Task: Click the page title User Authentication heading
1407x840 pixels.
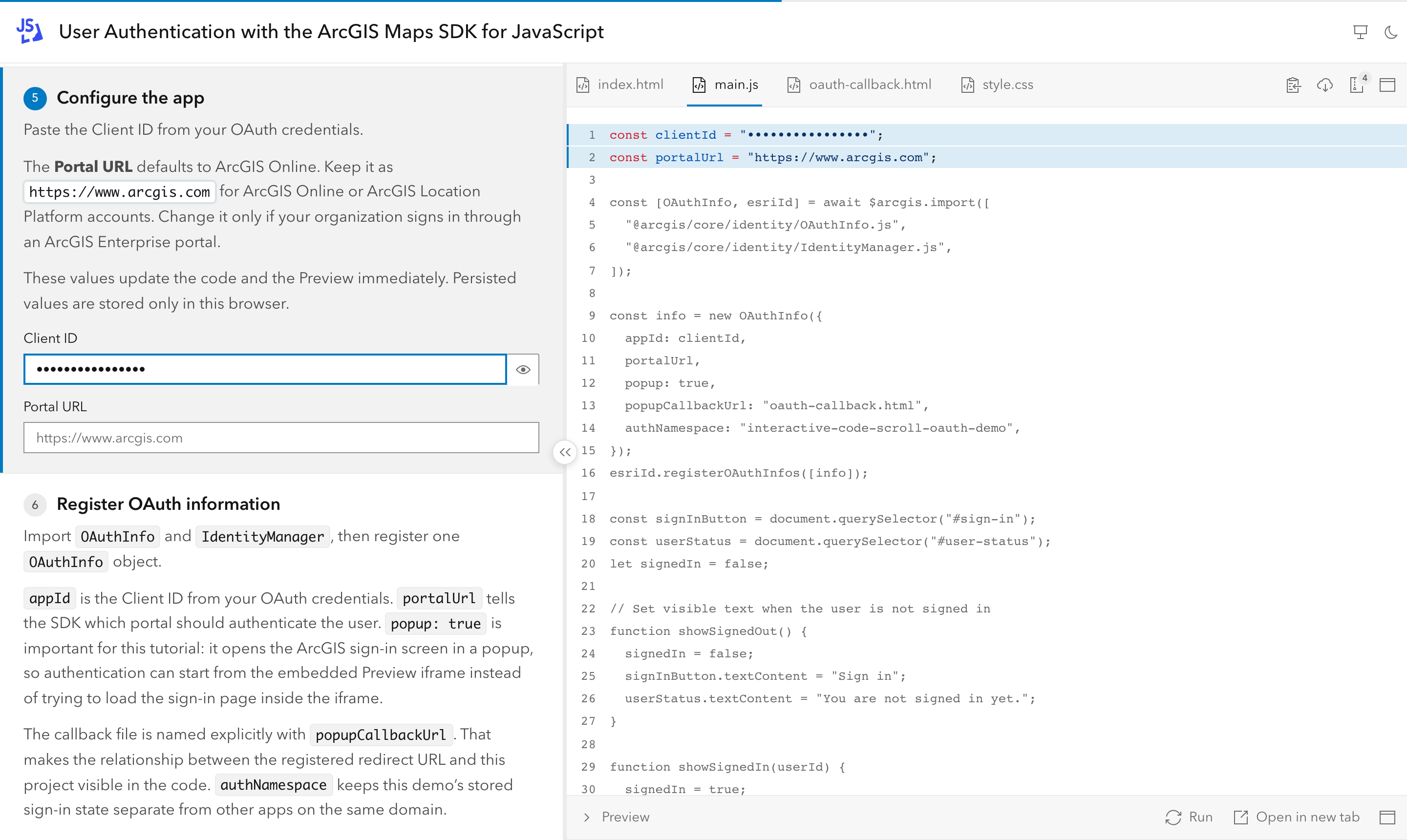Action: [331, 32]
